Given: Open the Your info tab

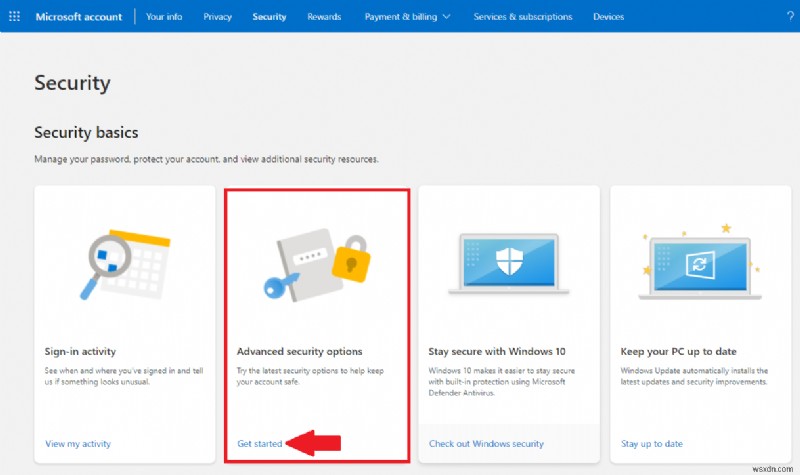Looking at the screenshot, I should point(164,16).
